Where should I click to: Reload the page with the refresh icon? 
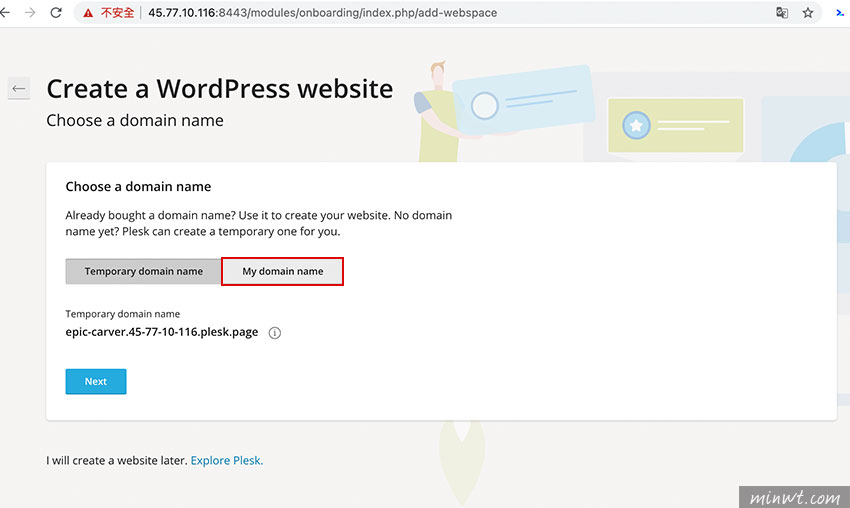pos(56,12)
